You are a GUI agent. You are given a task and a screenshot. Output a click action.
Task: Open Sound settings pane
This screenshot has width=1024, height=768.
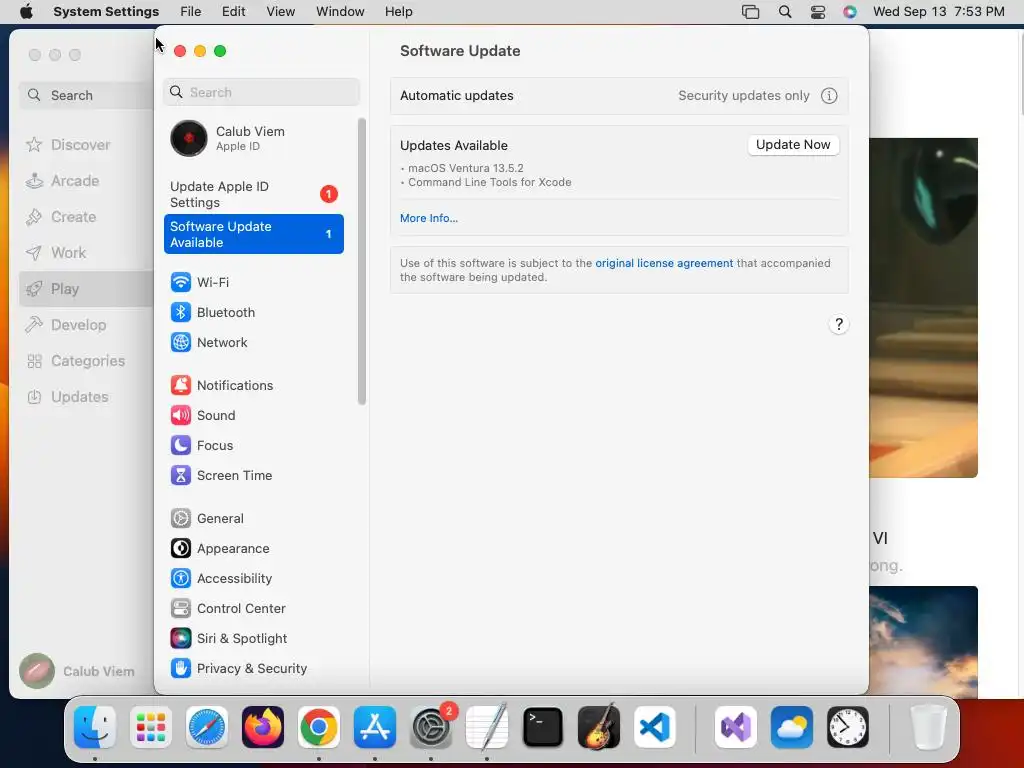pos(253,415)
